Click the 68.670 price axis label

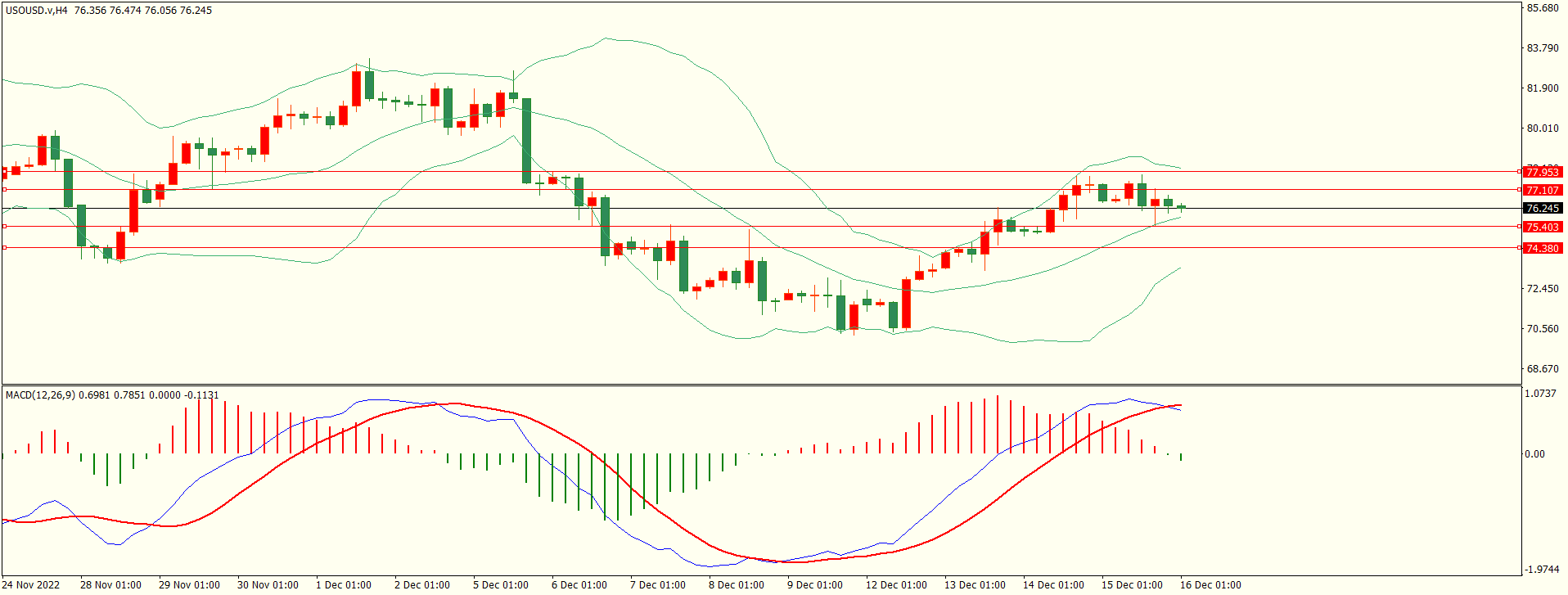pos(1543,369)
